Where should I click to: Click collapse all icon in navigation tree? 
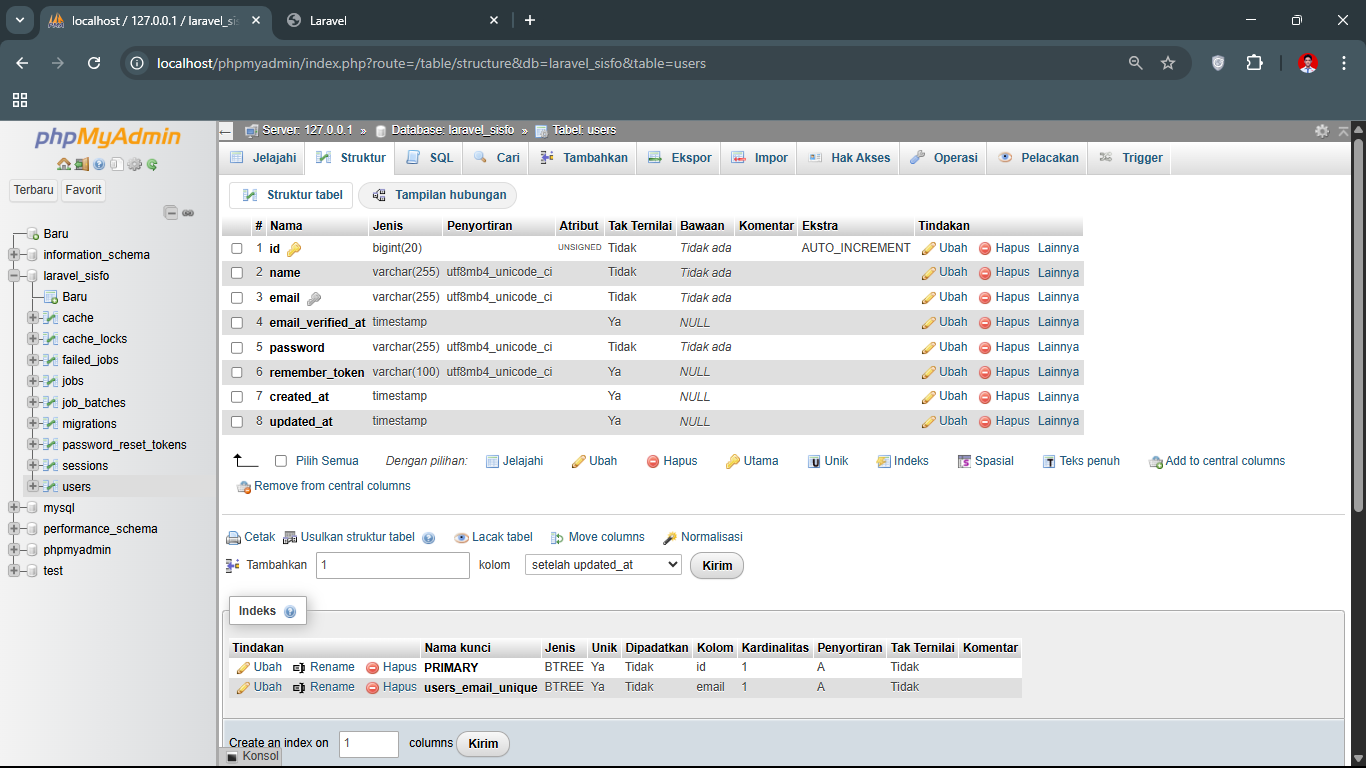coord(171,213)
